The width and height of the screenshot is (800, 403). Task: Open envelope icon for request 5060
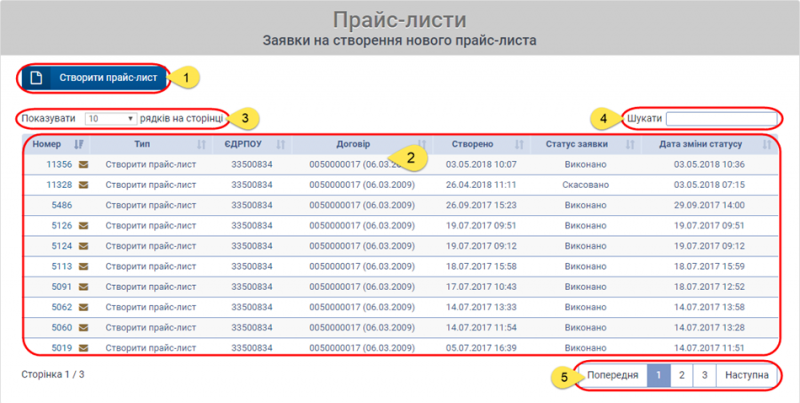[84, 328]
